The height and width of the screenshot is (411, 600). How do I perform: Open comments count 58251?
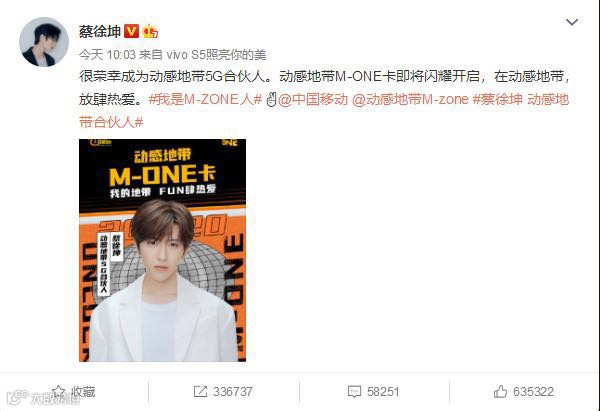click(383, 391)
